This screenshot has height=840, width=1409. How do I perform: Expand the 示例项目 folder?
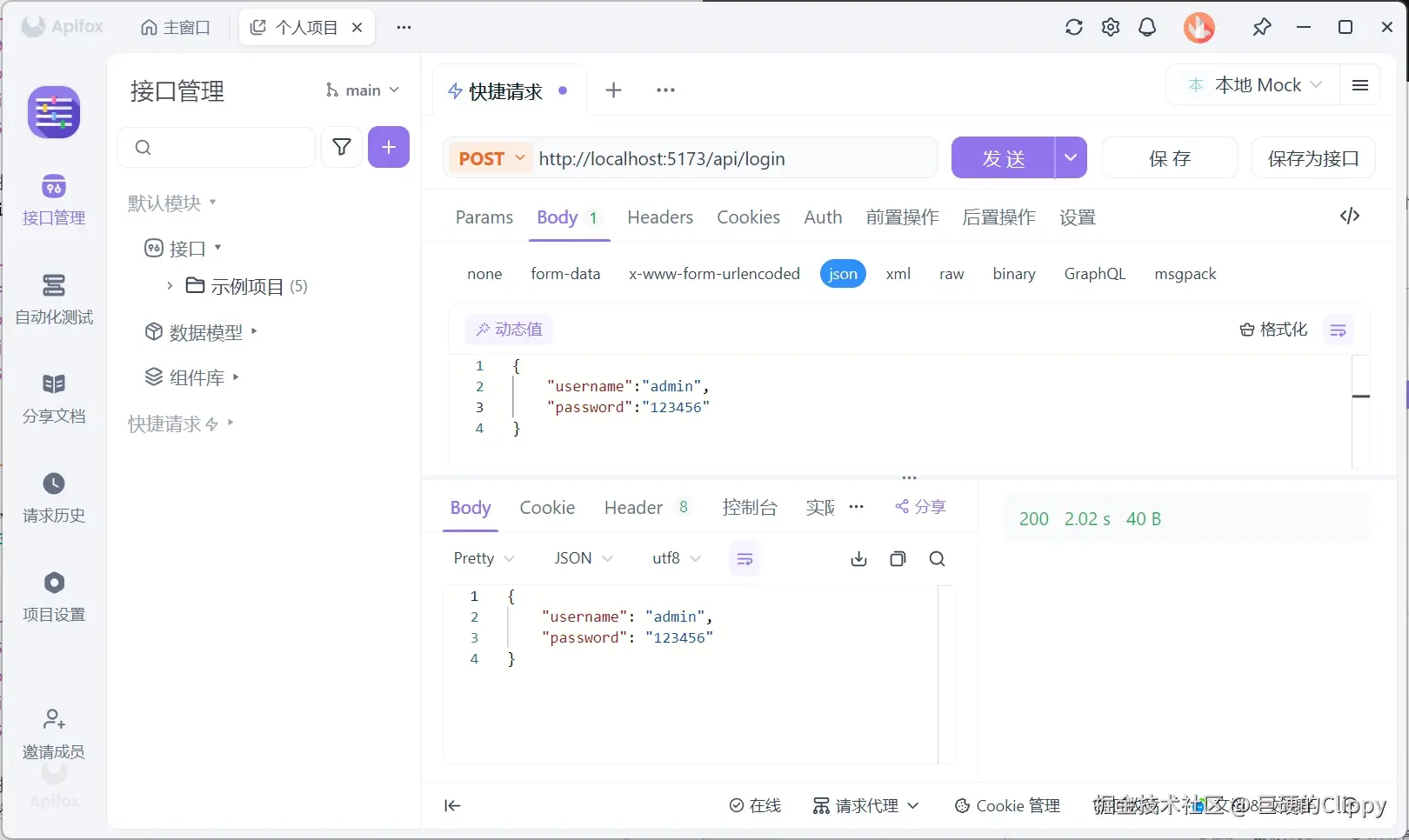pyautogui.click(x=168, y=286)
